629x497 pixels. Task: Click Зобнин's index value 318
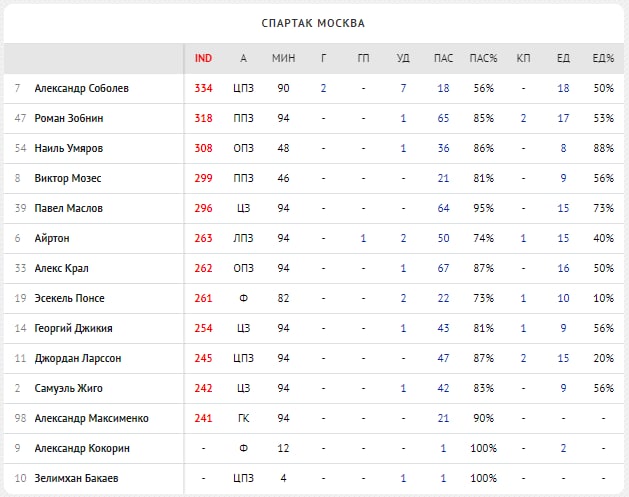tap(203, 118)
